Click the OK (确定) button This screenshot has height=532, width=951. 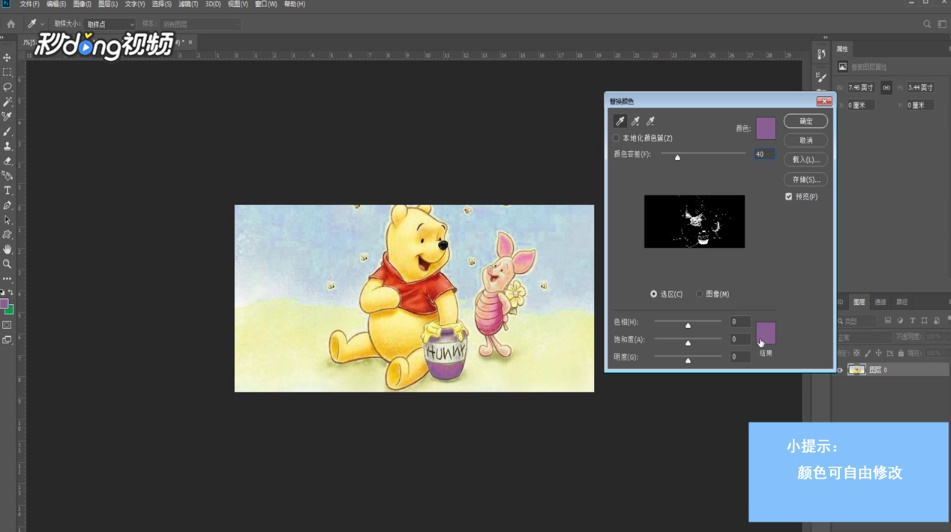click(805, 121)
